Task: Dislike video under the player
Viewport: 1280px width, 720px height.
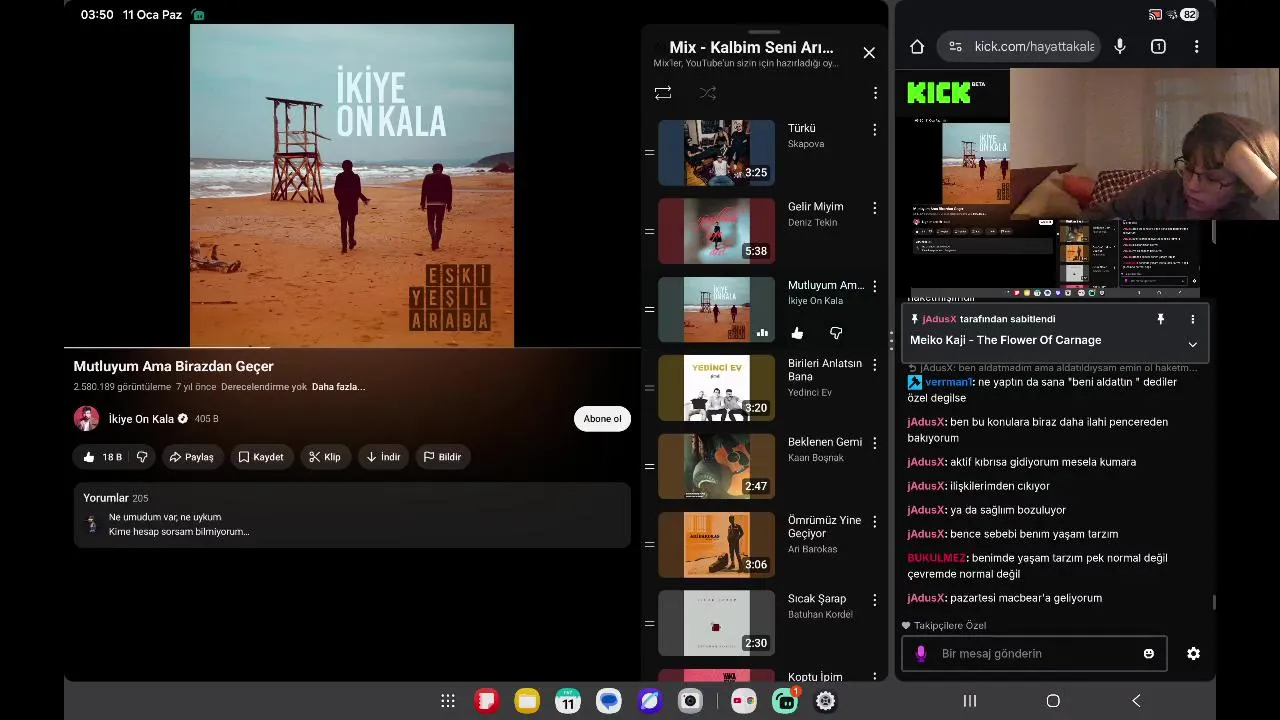Action: 142,457
